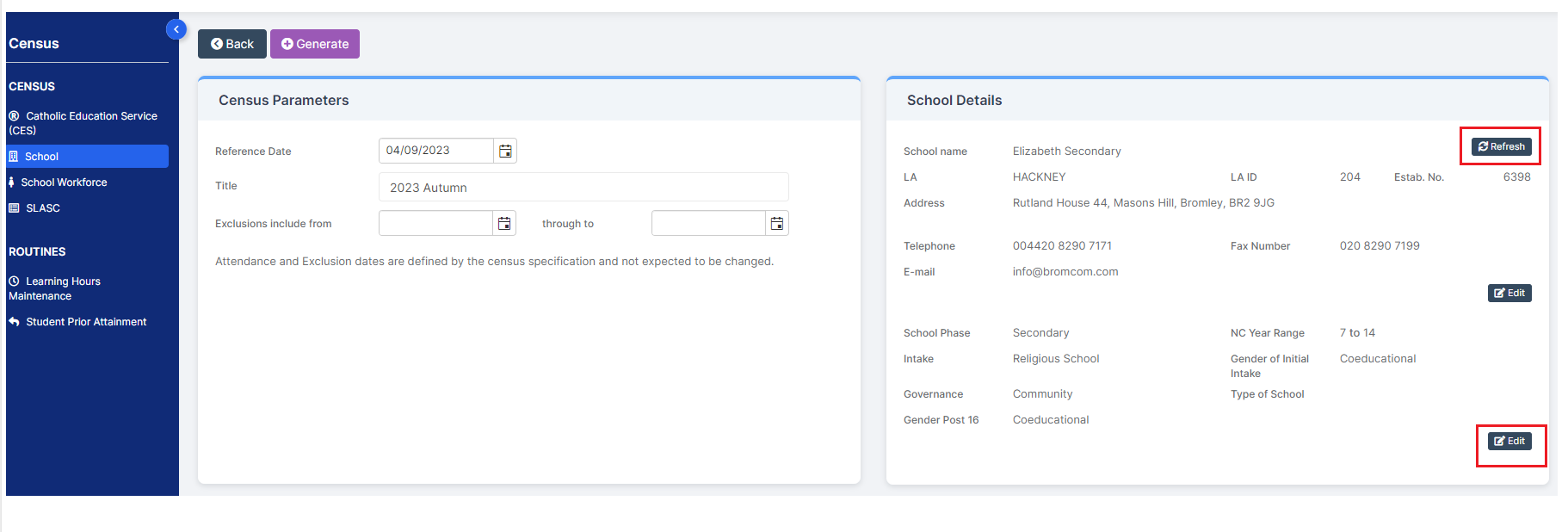Click the e-mail info@bromcom.com
This screenshot has width=1568, height=532.
coord(1065,271)
